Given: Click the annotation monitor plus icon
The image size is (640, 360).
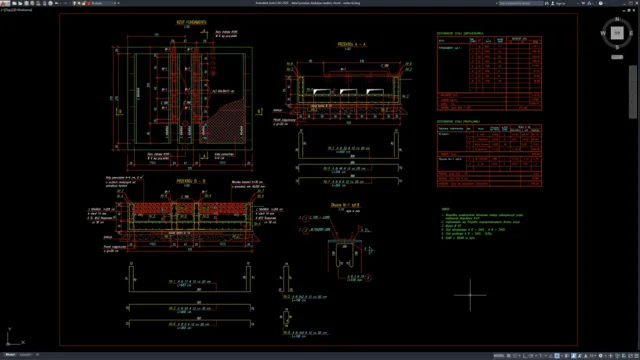Looking at the screenshot, I should (x=611, y=356).
